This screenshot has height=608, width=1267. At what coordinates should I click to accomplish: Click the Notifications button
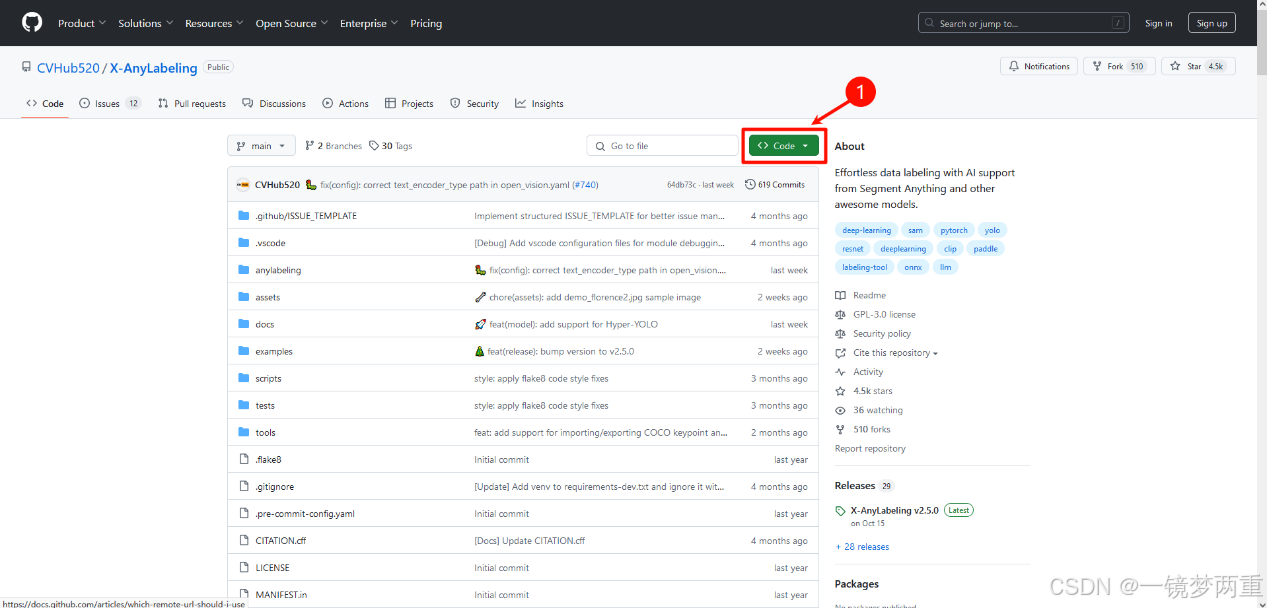point(1039,66)
